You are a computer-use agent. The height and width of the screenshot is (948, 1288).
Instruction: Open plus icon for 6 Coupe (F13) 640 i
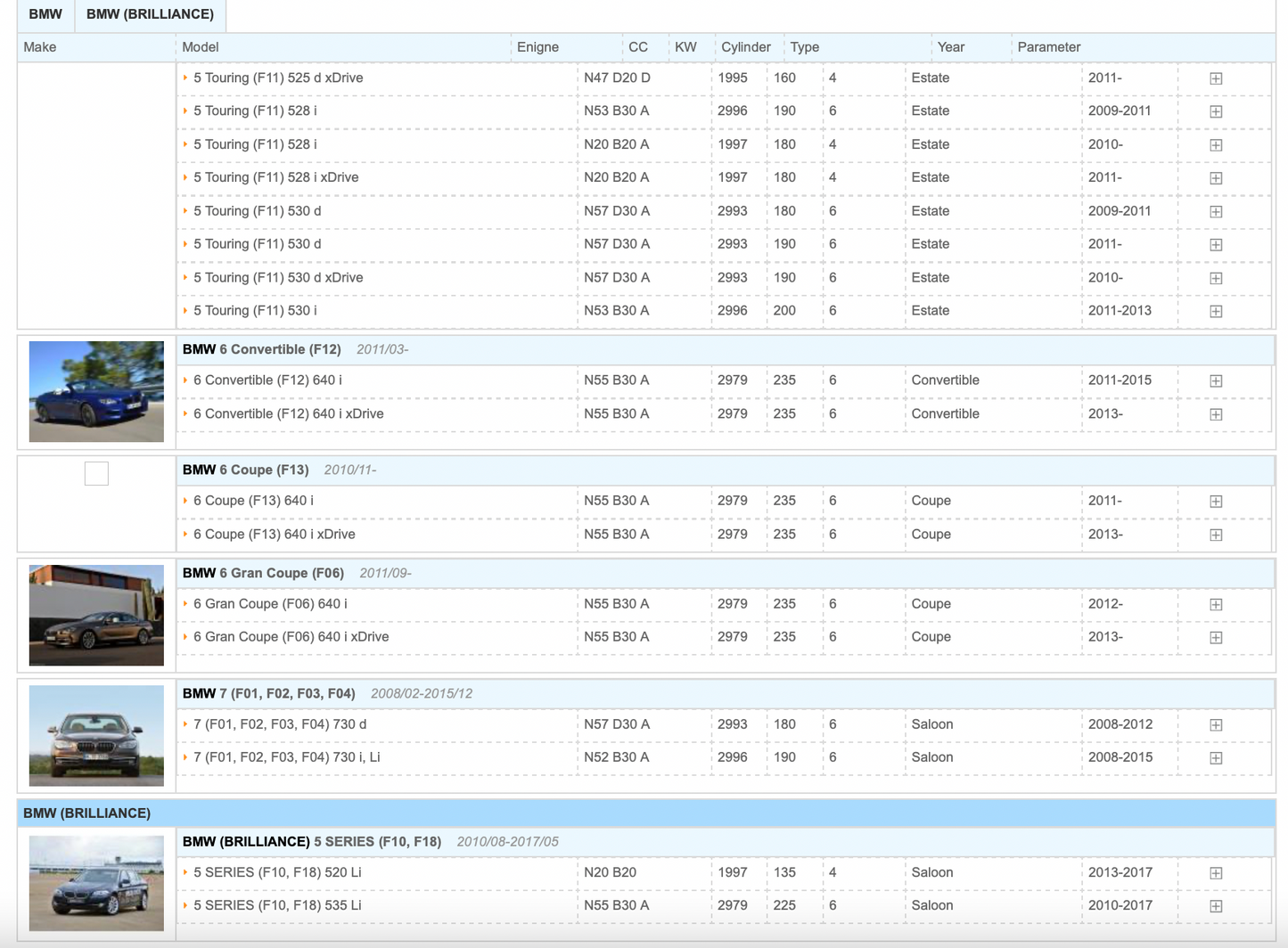(x=1216, y=501)
